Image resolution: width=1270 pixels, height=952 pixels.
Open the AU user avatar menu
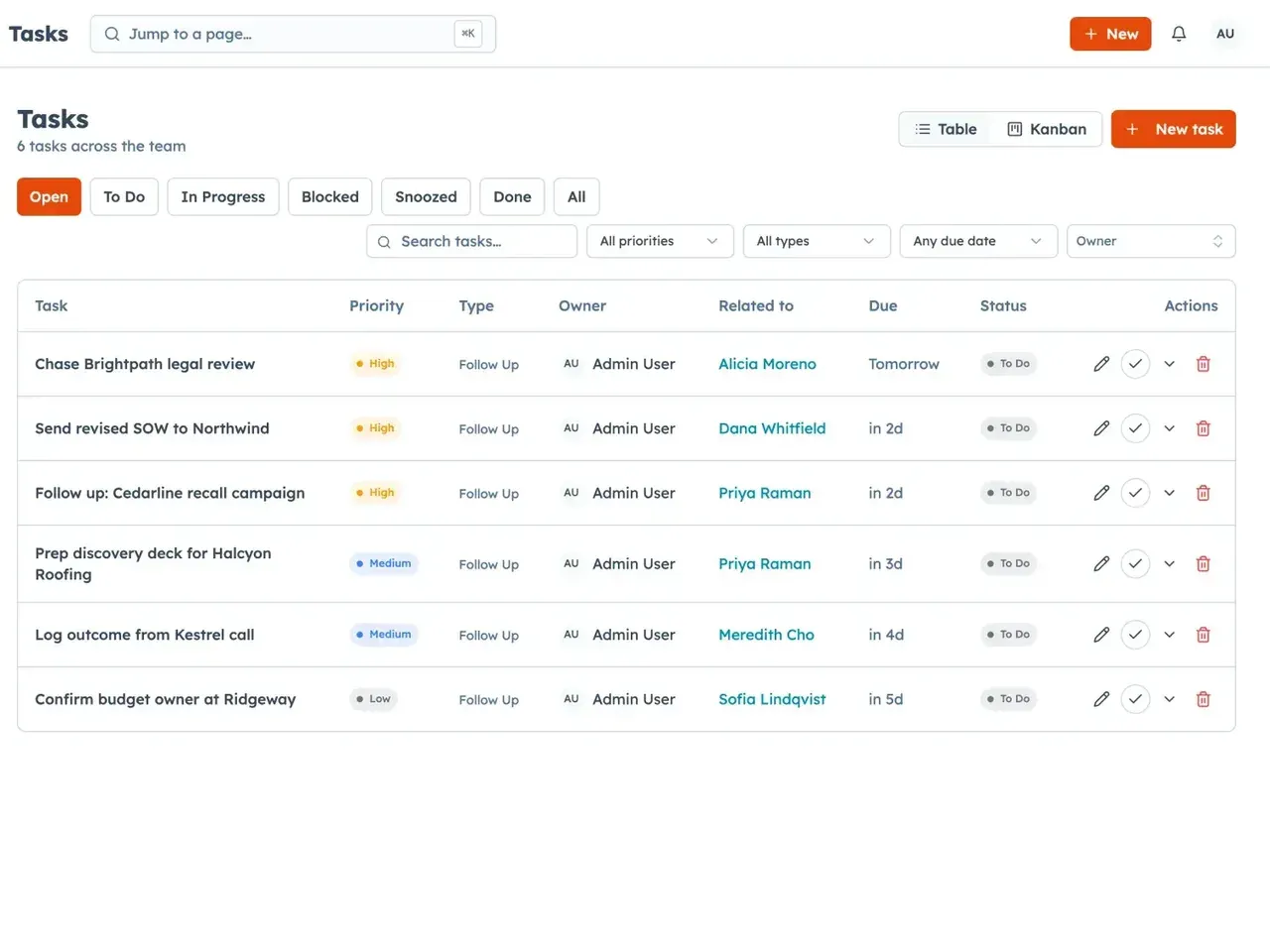1225,34
